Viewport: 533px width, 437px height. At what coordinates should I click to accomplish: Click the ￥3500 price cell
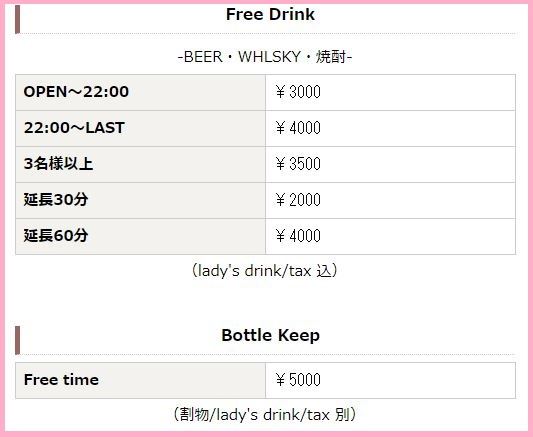coord(298,164)
